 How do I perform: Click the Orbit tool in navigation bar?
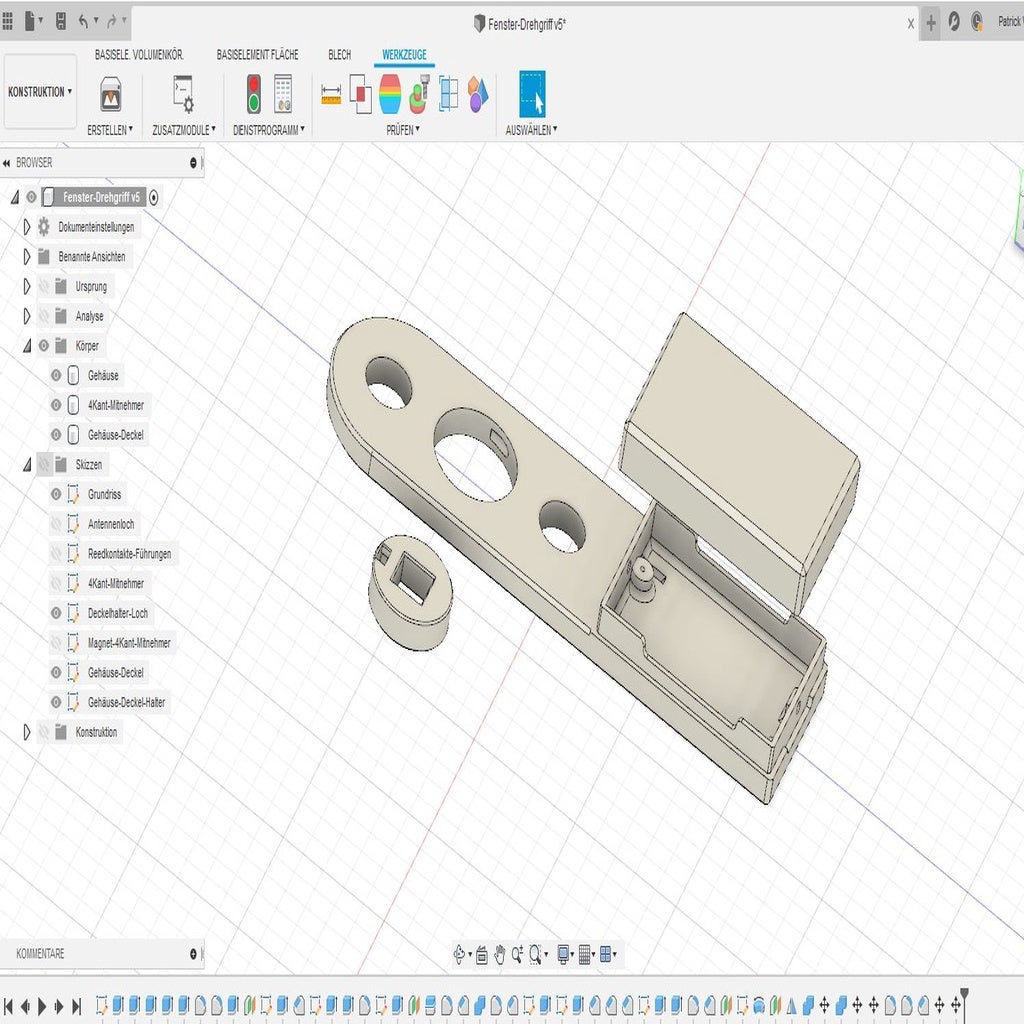[x=460, y=955]
